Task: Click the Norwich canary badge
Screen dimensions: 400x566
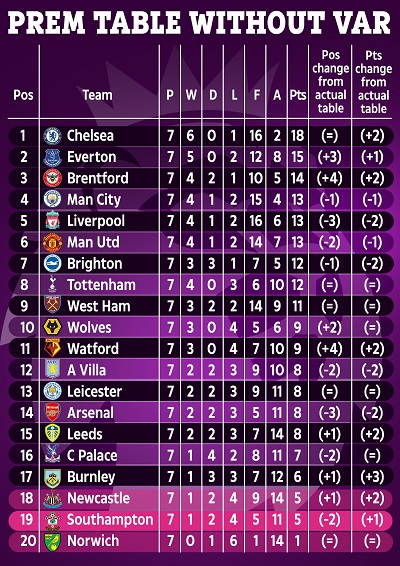Action: coord(52,540)
